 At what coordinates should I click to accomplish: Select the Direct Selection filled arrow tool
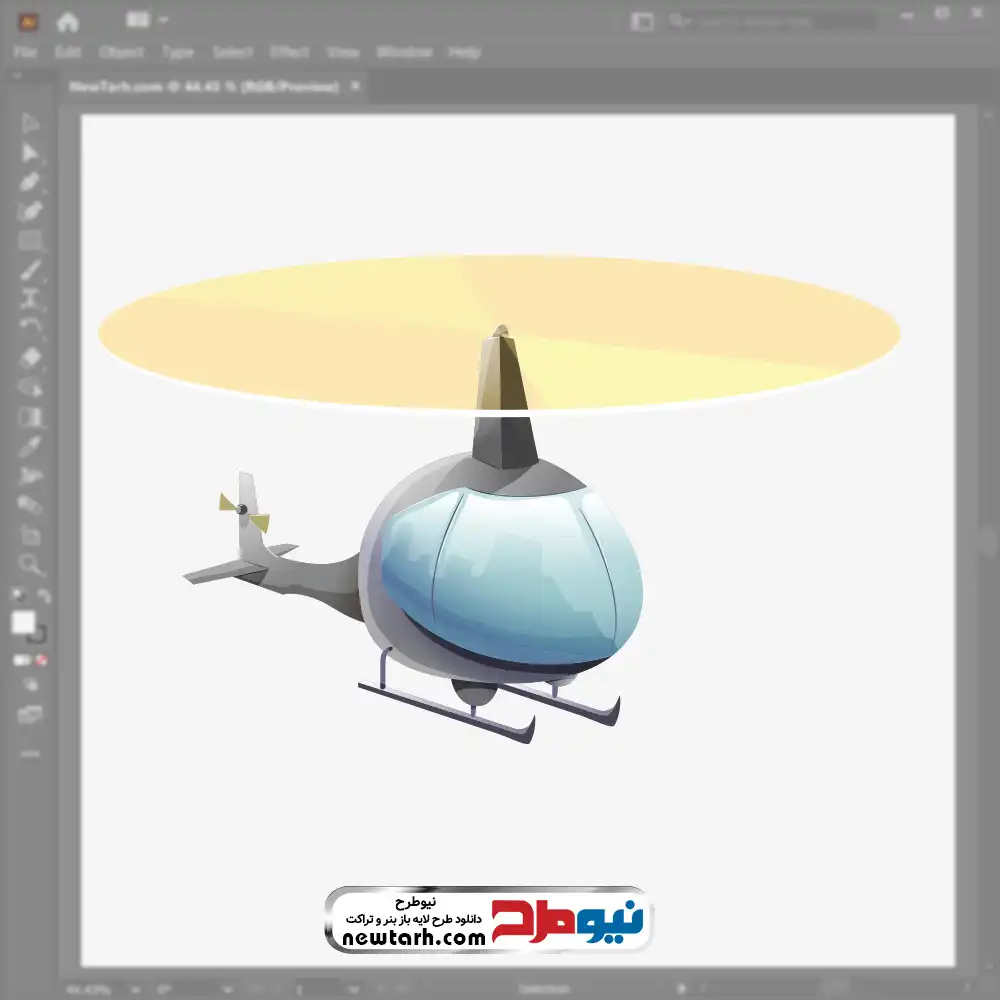coord(30,153)
